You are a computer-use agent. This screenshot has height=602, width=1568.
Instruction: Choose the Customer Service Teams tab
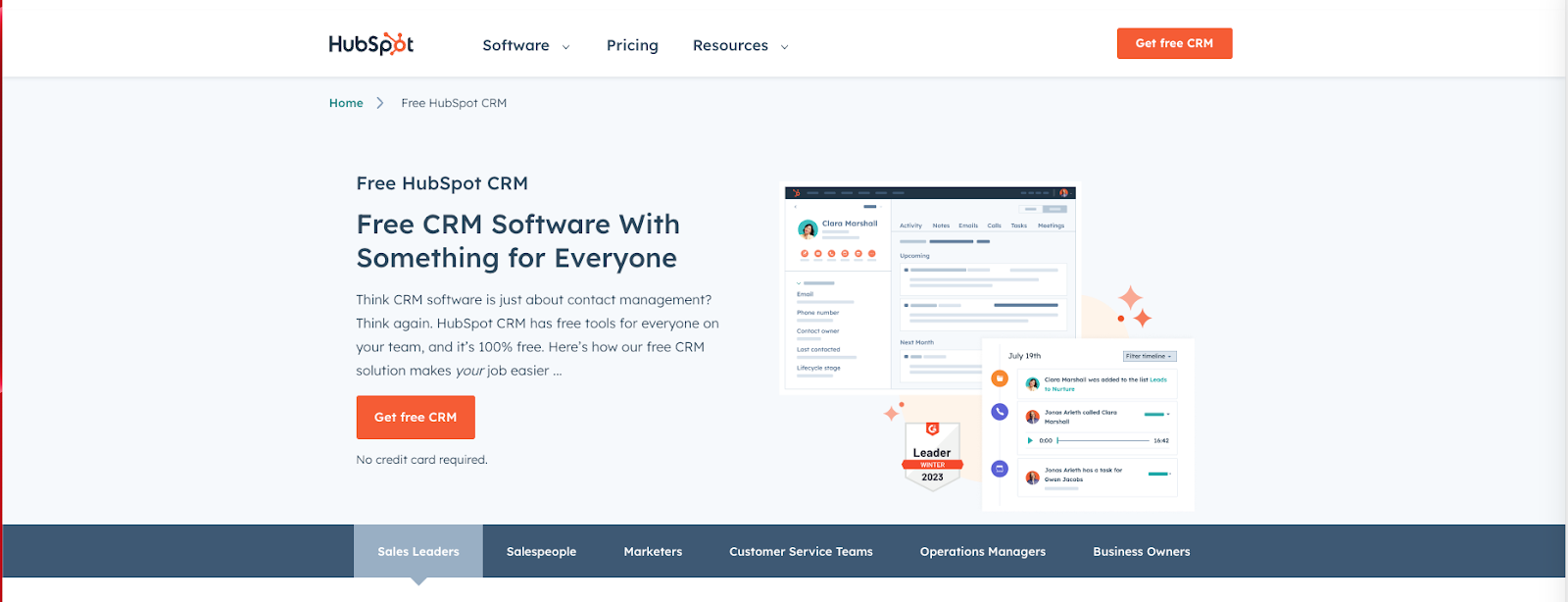[801, 551]
